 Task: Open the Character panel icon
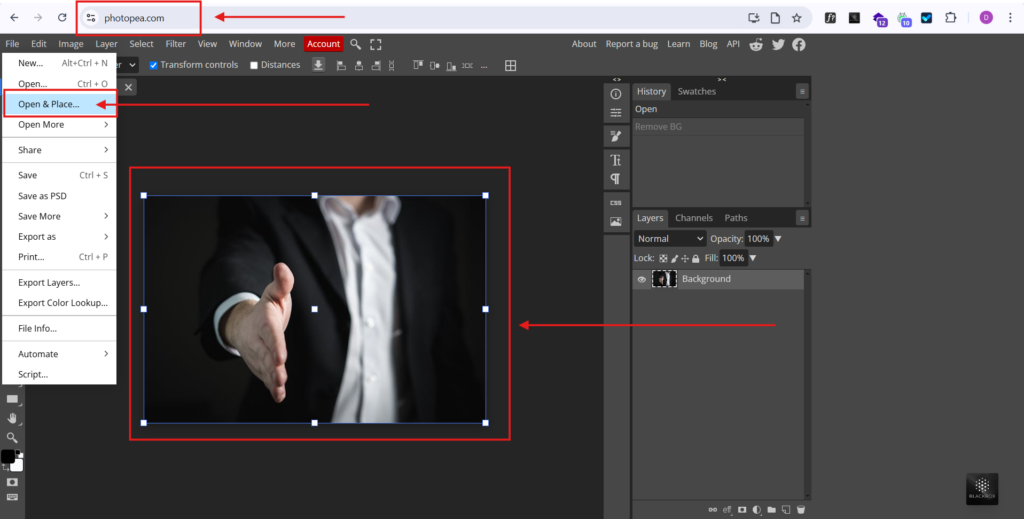point(616,160)
